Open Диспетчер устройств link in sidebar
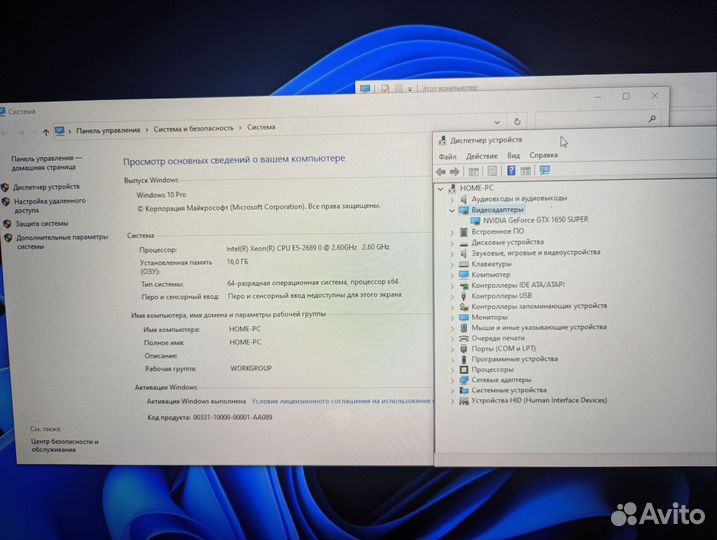 pyautogui.click(x=47, y=186)
